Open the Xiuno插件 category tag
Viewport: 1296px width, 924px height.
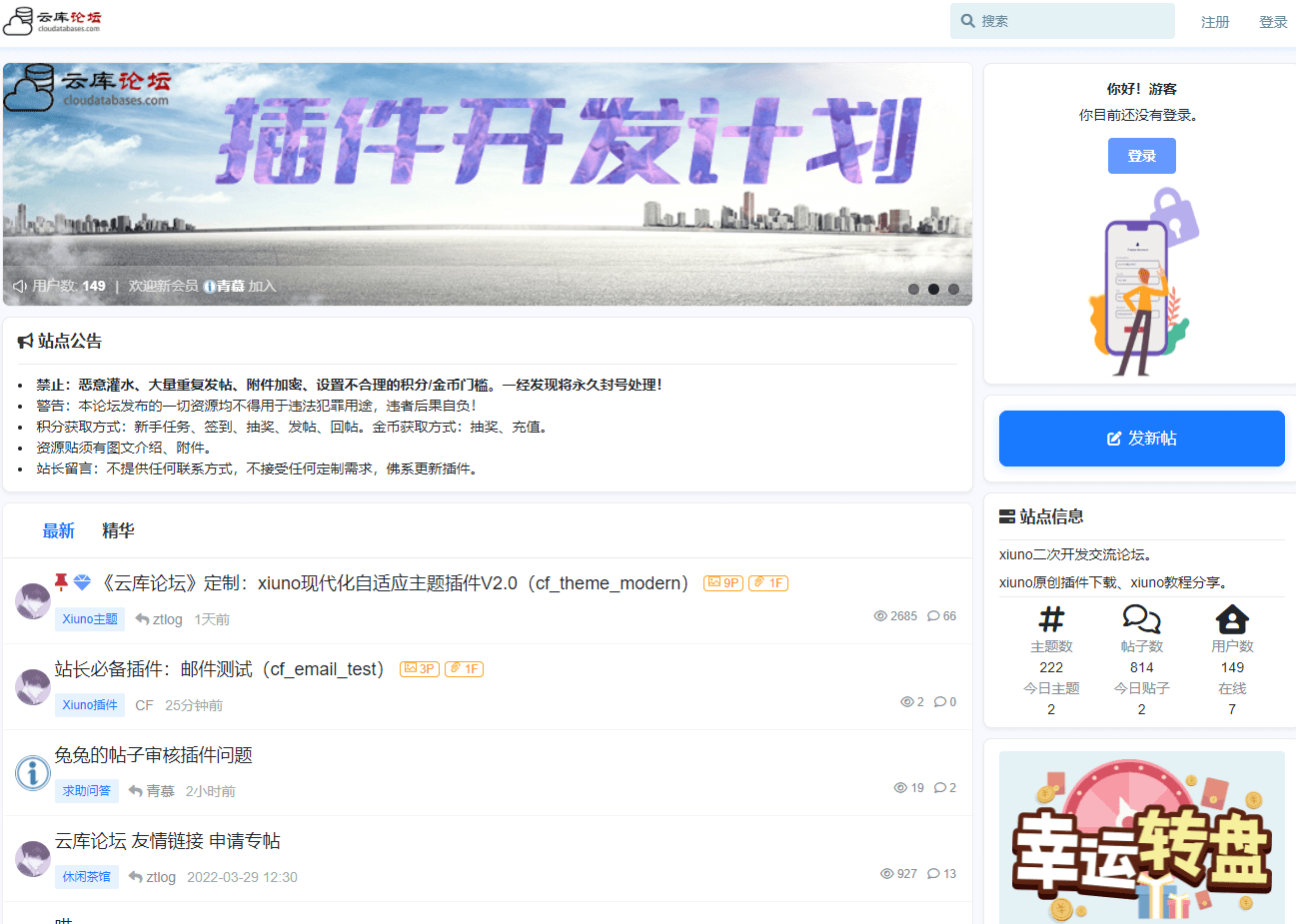pos(90,705)
